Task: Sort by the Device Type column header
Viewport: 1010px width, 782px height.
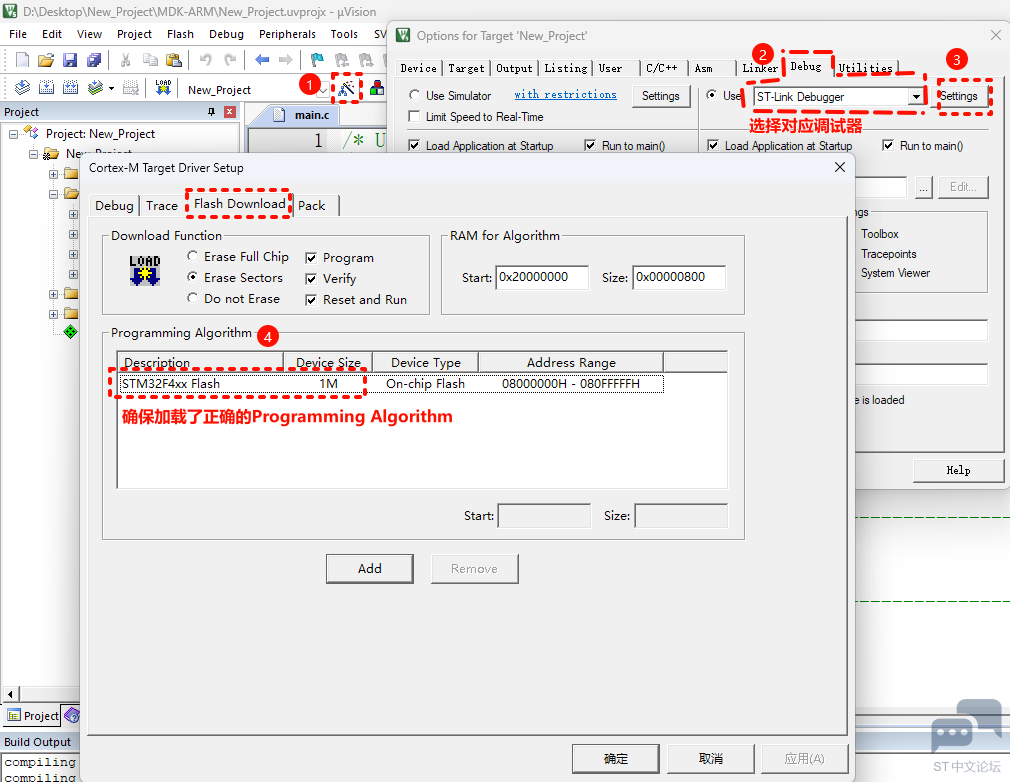Action: pyautogui.click(x=426, y=363)
